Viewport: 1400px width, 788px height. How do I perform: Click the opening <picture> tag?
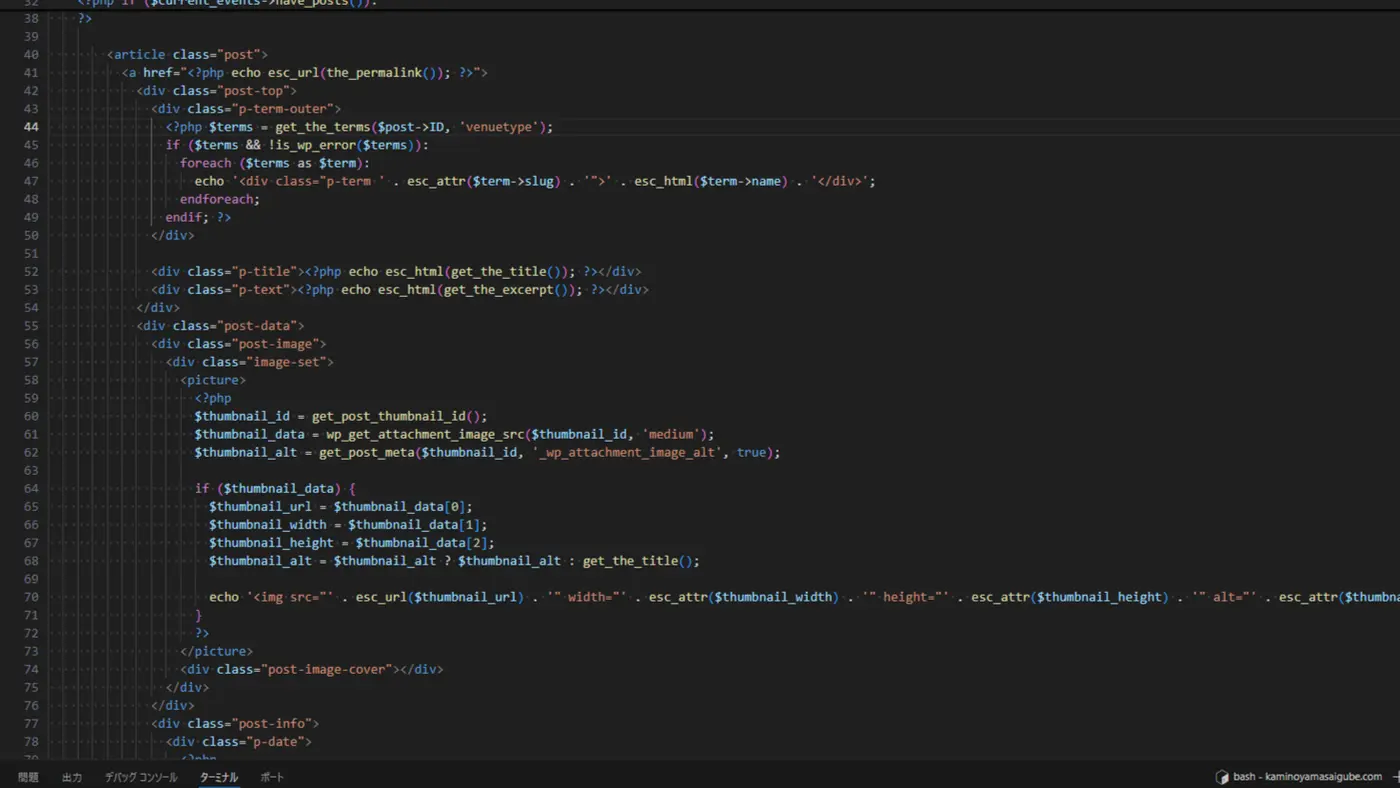(213, 380)
